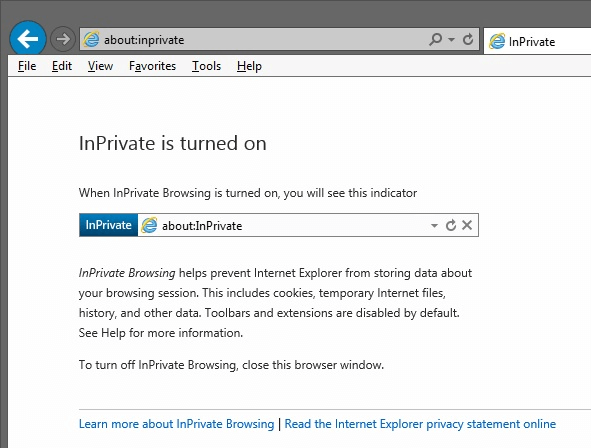Click 'See Help for more information.' text
Image resolution: width=591 pixels, height=448 pixels.
[161, 333]
